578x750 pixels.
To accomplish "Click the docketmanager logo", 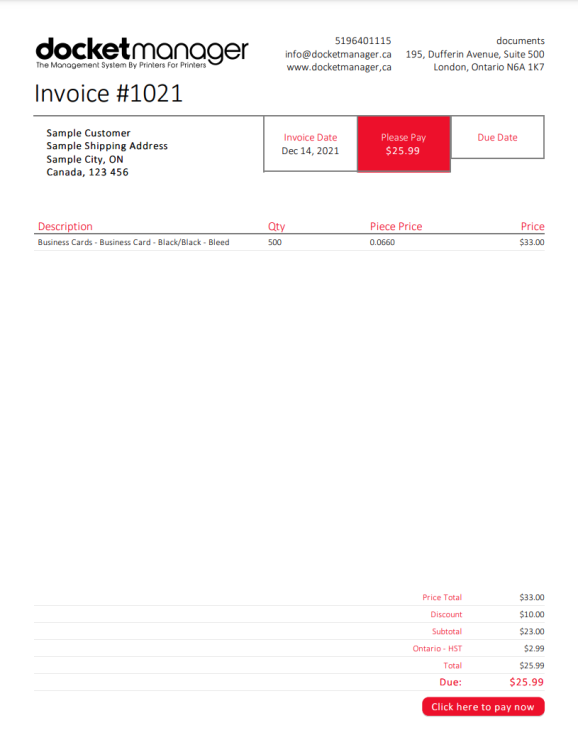I will tap(142, 53).
